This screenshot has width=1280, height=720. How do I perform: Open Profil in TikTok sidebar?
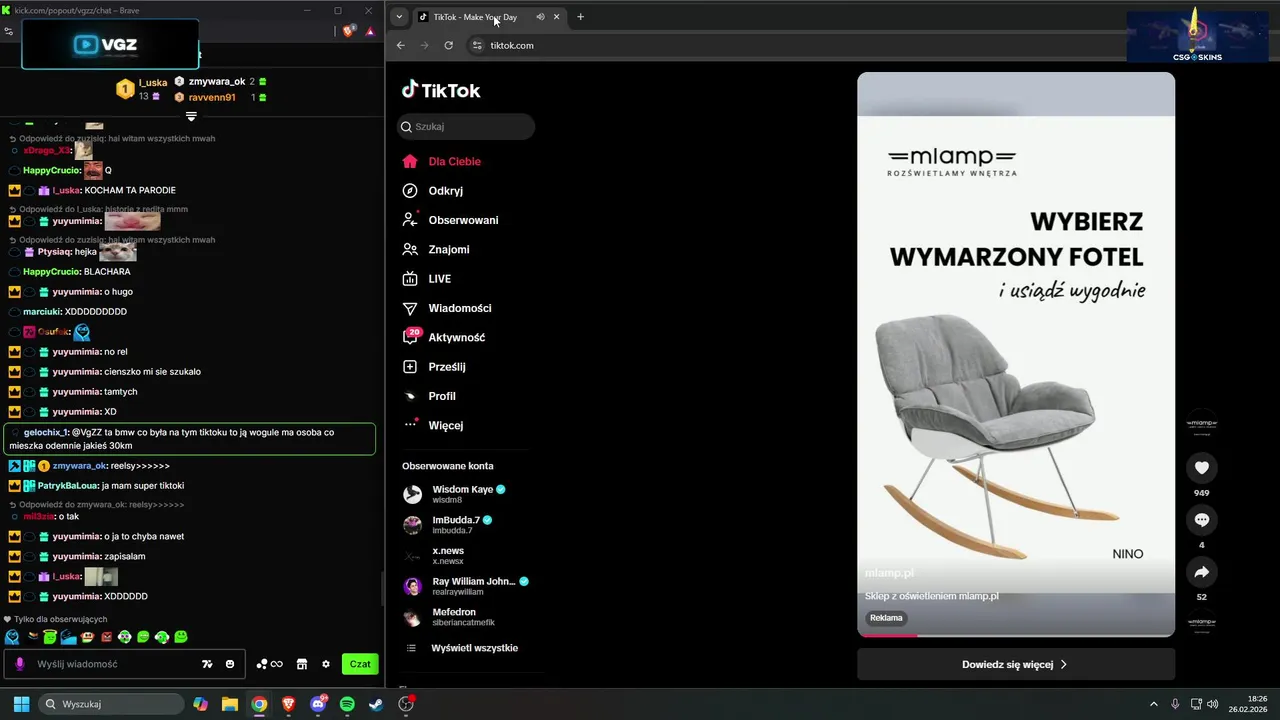click(442, 396)
